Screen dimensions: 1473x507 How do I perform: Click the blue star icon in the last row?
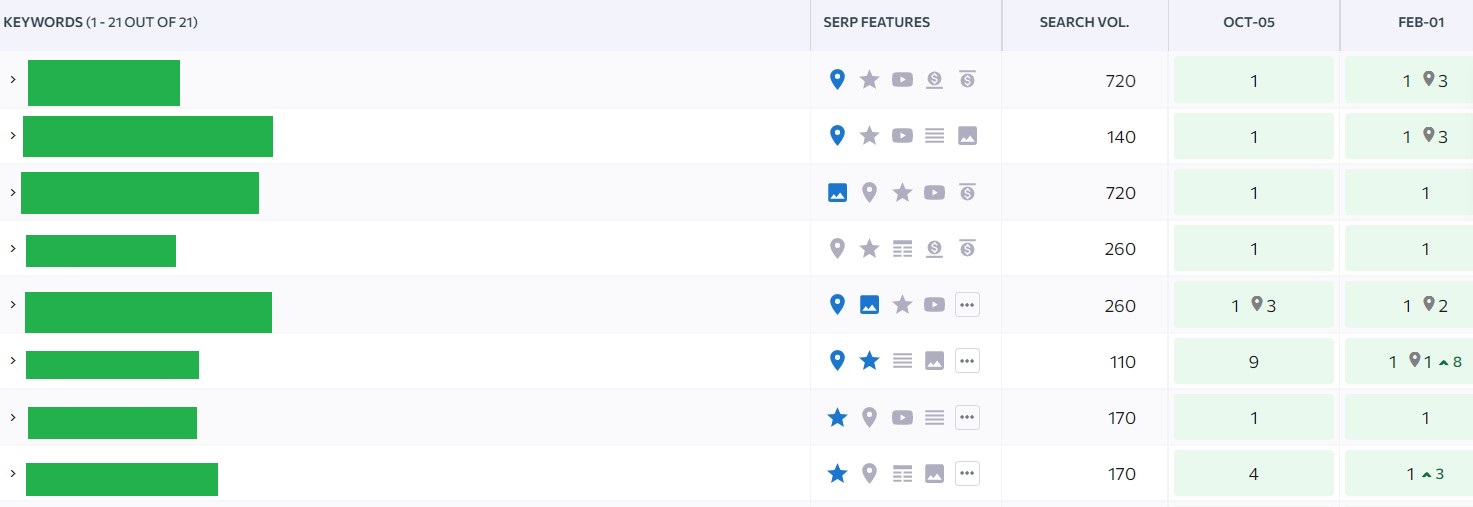click(x=838, y=473)
